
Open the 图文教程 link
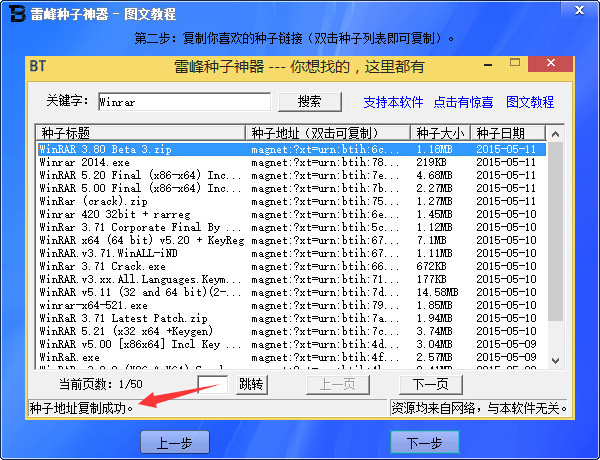pyautogui.click(x=530, y=102)
